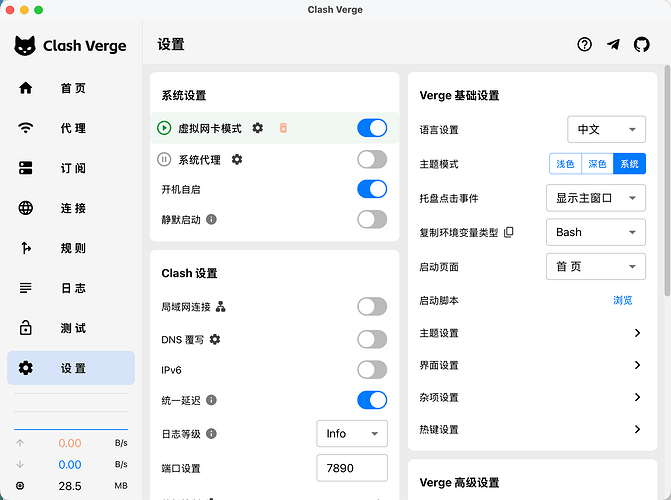This screenshot has width=671, height=500.
Task: Open the 测试 sidebar item
Action: [x=71, y=328]
